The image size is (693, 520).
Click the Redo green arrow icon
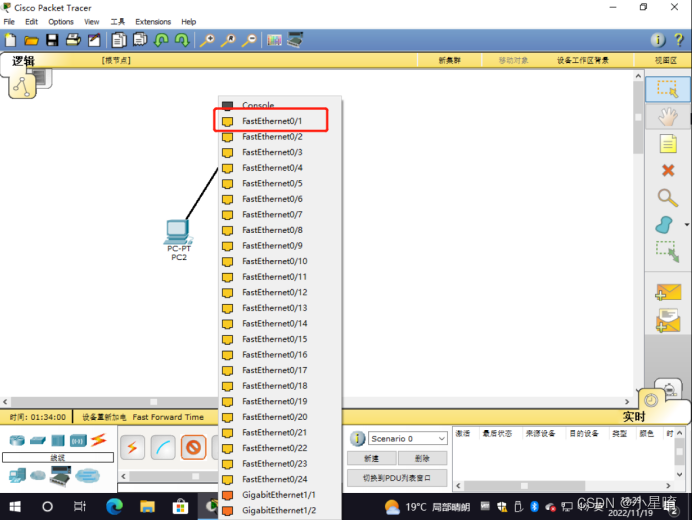tap(182, 40)
